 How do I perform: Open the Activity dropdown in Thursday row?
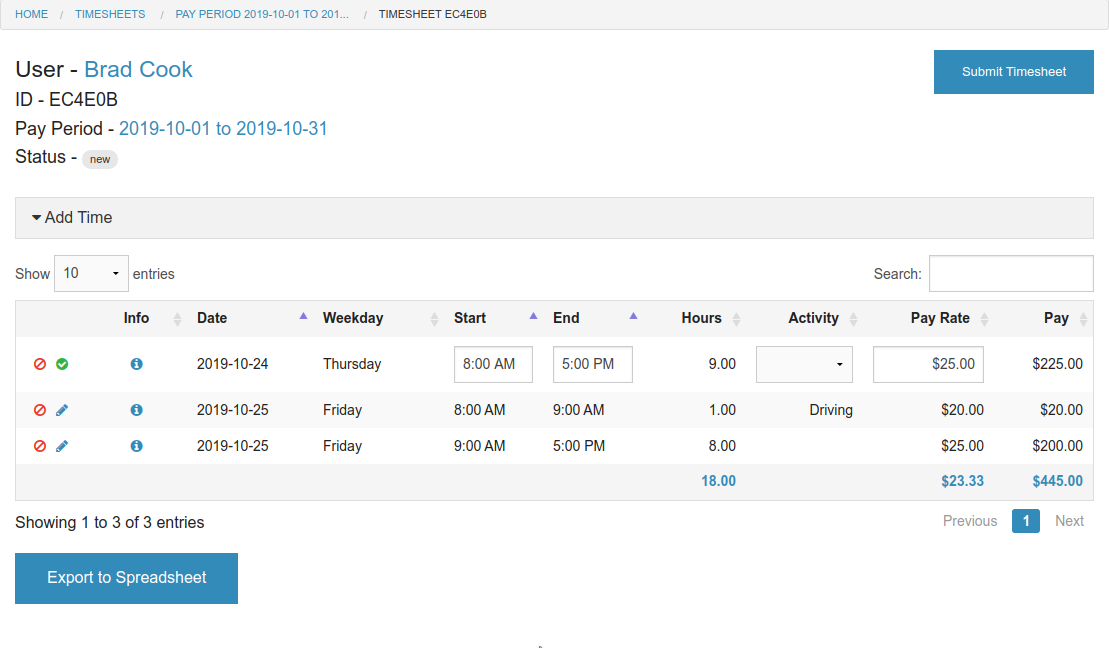click(x=804, y=365)
